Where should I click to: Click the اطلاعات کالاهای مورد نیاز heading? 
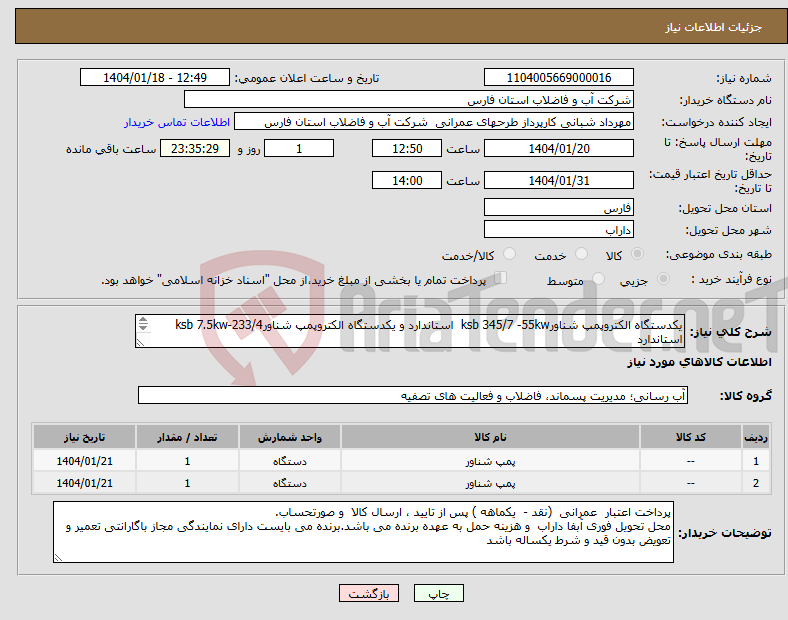tap(699, 362)
